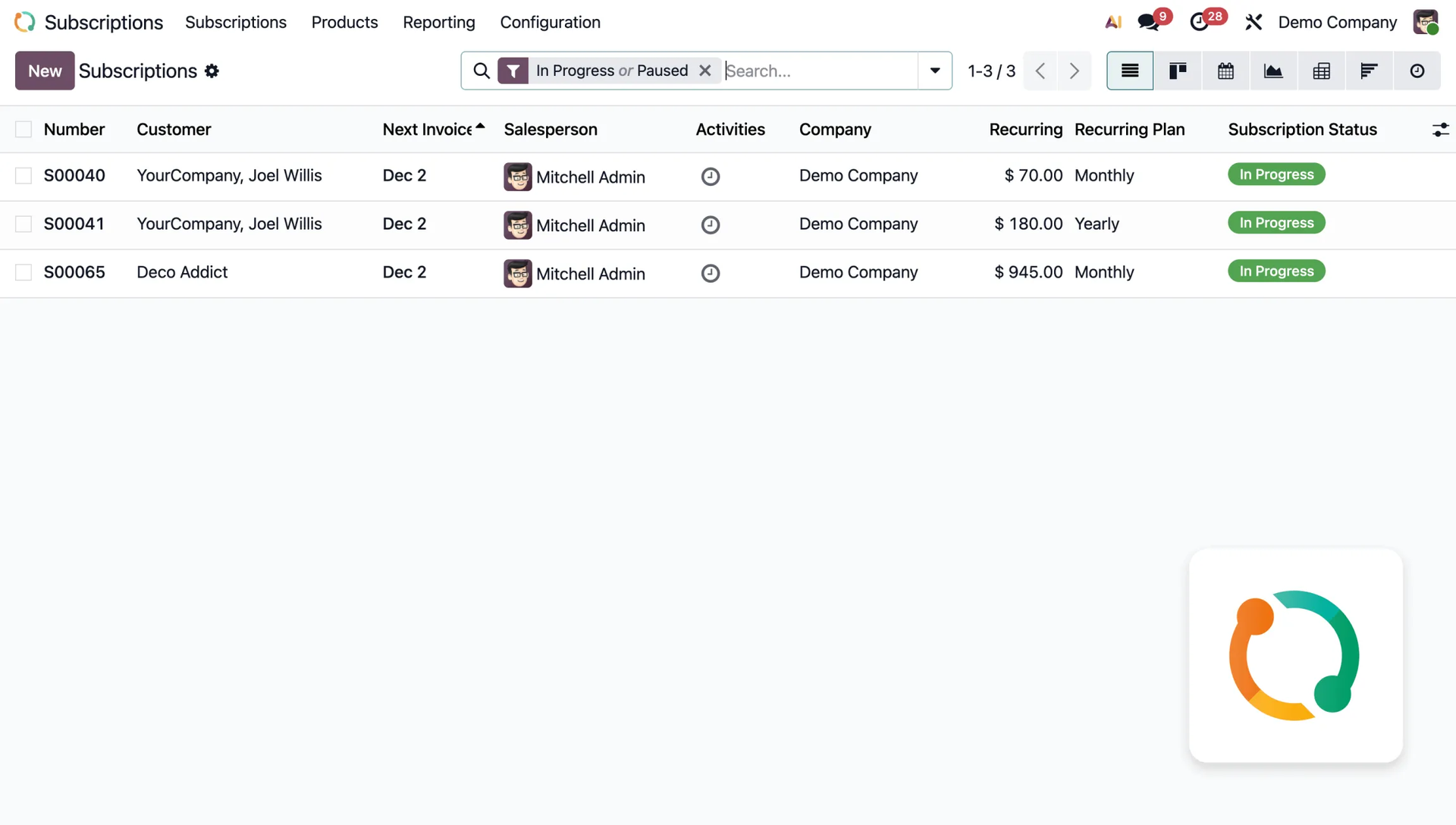The height and width of the screenshot is (825, 1456).
Task: Sort by Company column header
Action: tap(835, 130)
